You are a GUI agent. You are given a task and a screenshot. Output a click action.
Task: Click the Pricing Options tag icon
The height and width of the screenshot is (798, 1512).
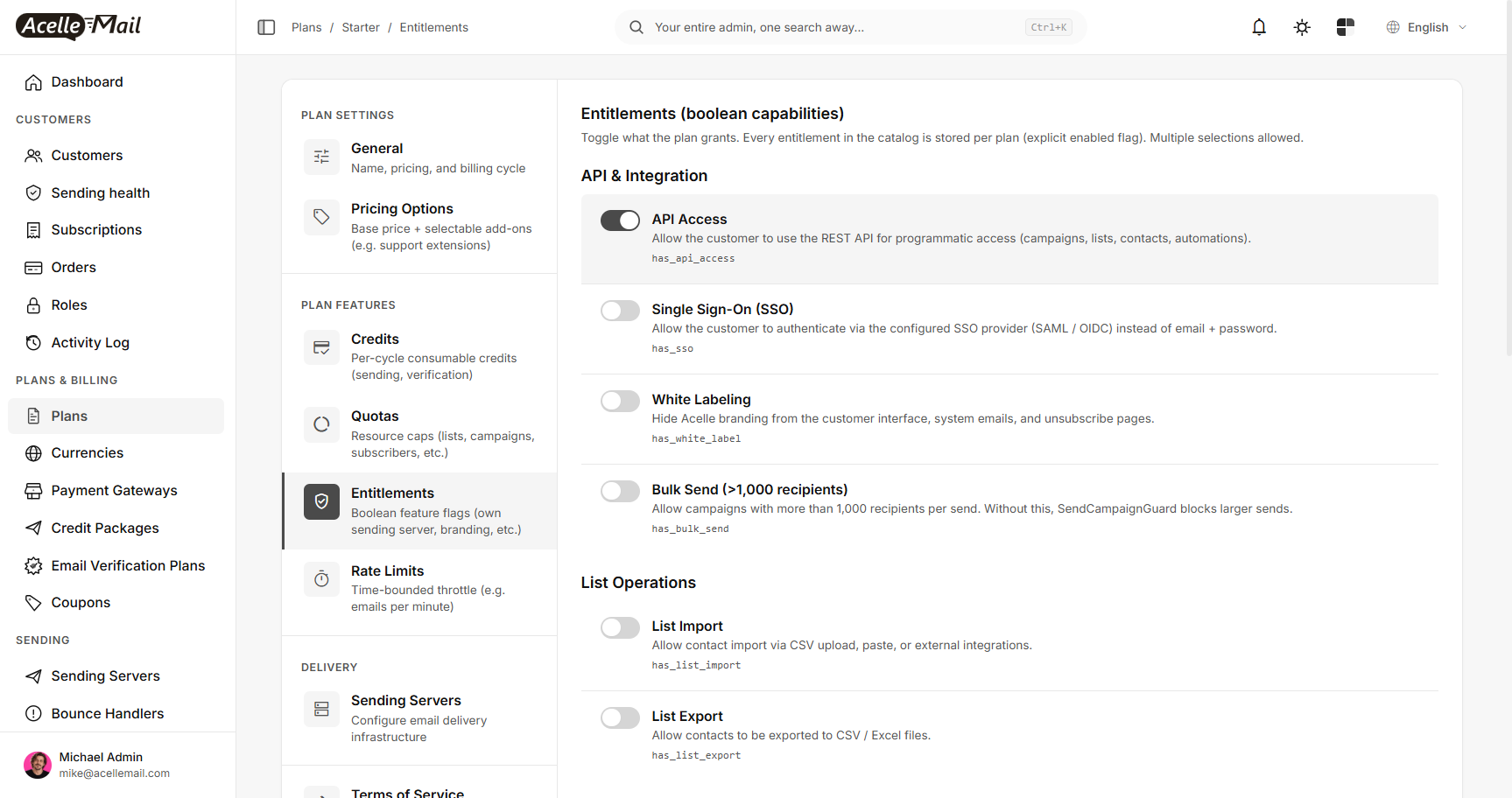pos(321,217)
